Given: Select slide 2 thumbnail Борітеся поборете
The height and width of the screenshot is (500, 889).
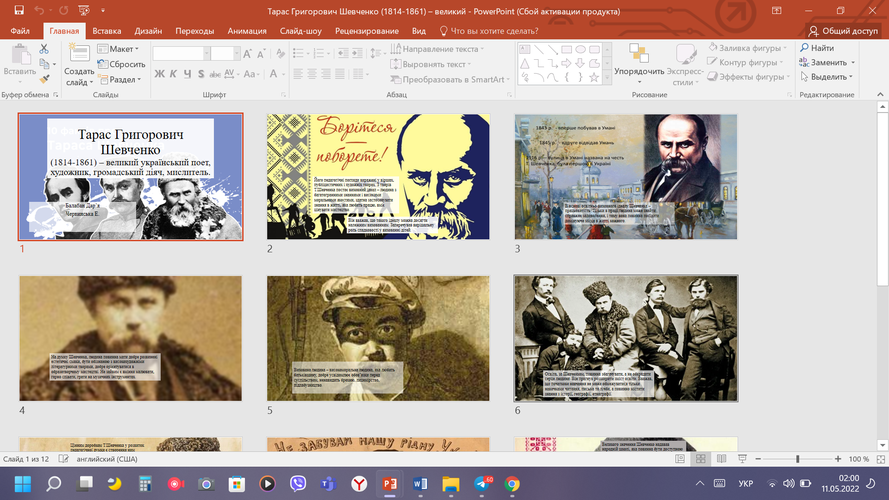Looking at the screenshot, I should pos(378,176).
